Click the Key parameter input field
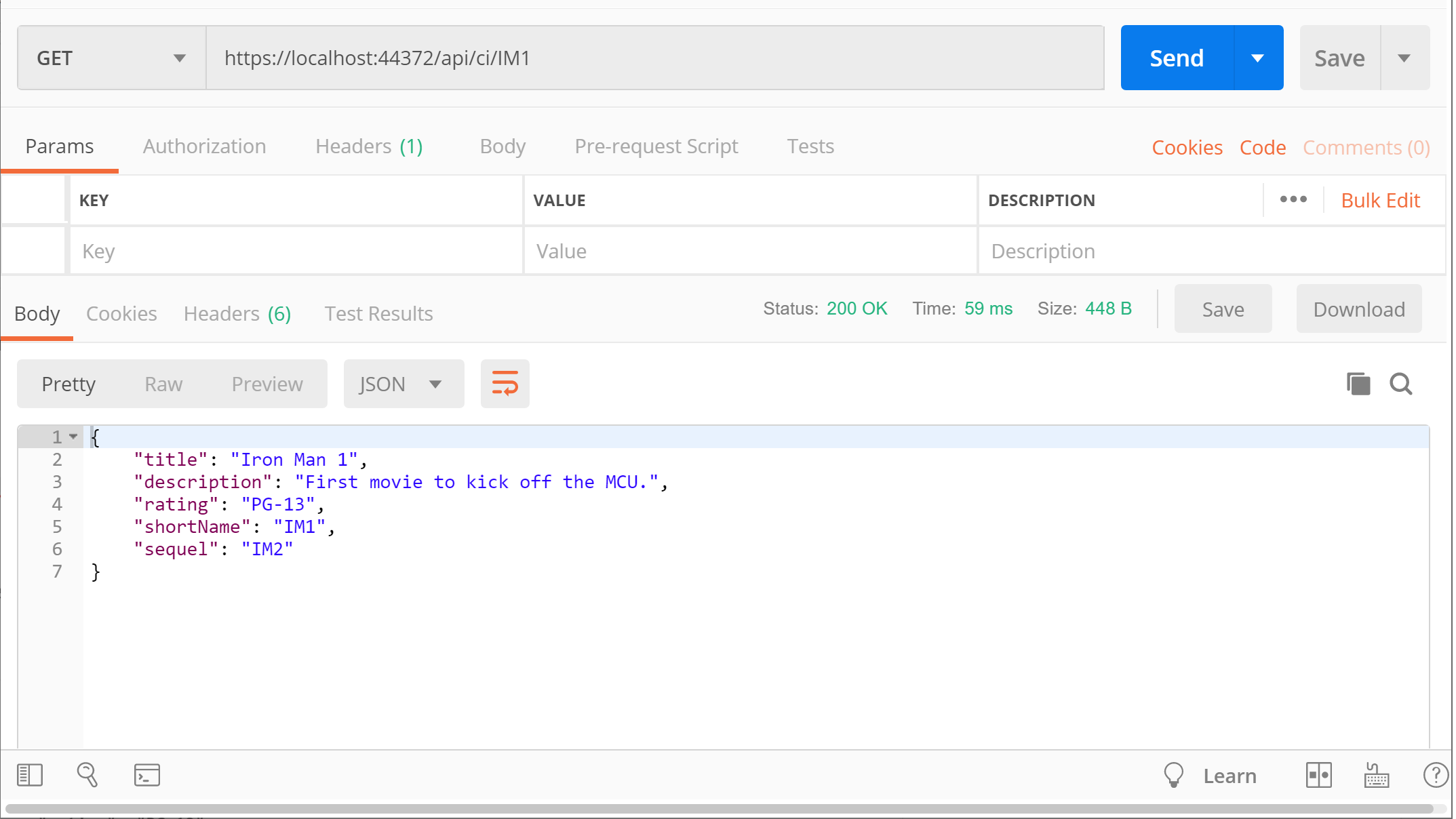The height and width of the screenshot is (819, 1456). (296, 251)
